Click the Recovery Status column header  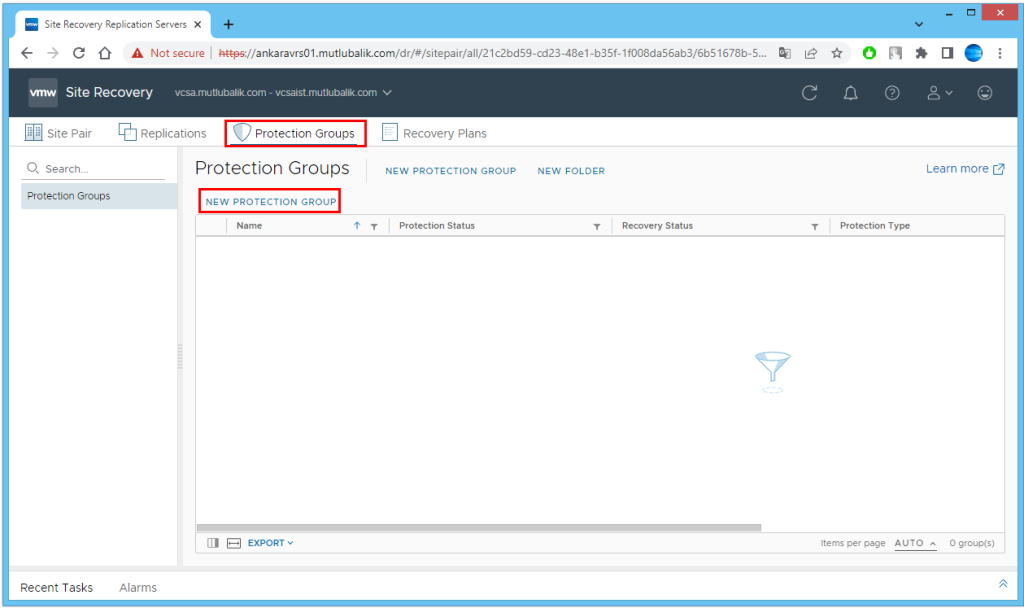pyautogui.click(x=657, y=225)
